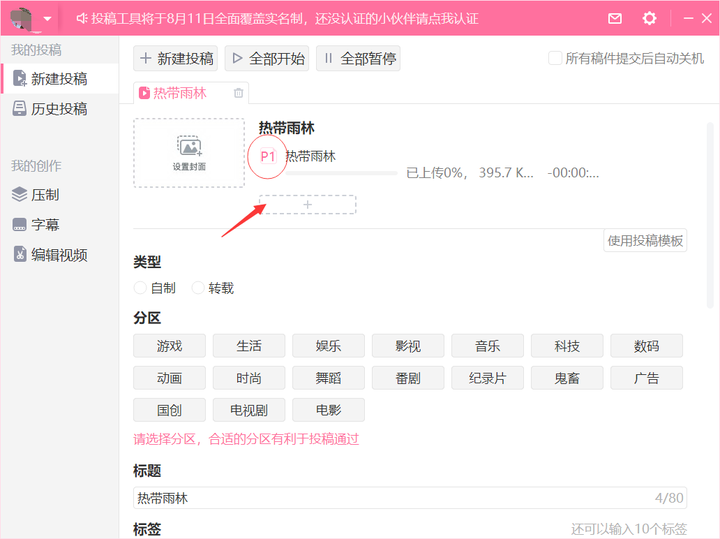
Task: Click the P1 part badge
Action: [268, 157]
